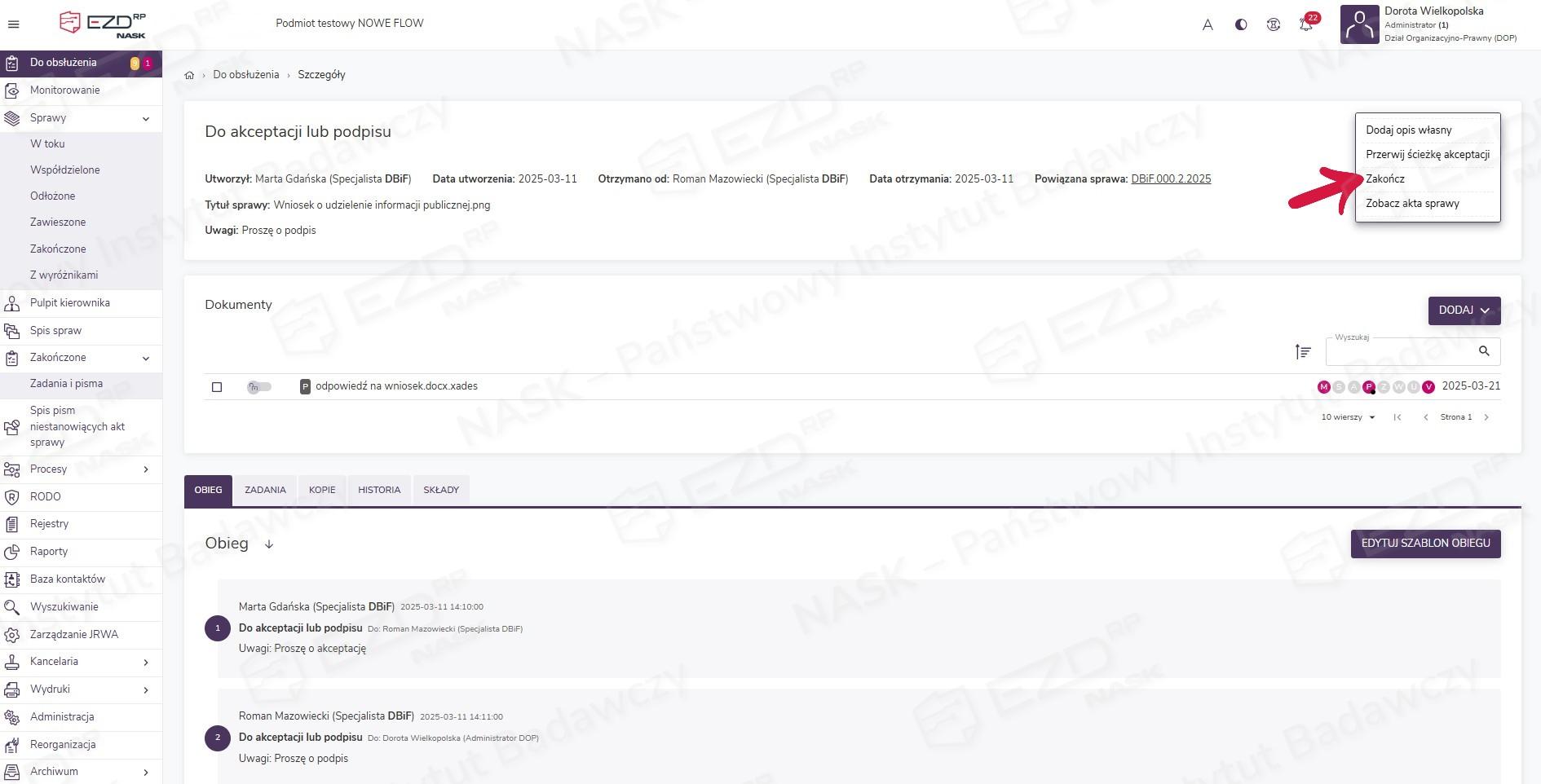Switch to the HISTORIA tab
This screenshot has width=1541, height=784.
click(x=379, y=491)
